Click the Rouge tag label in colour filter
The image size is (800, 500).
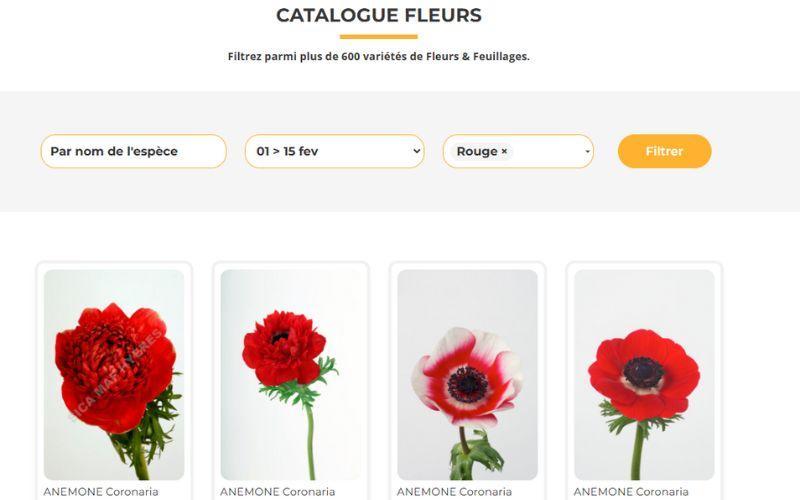point(476,152)
